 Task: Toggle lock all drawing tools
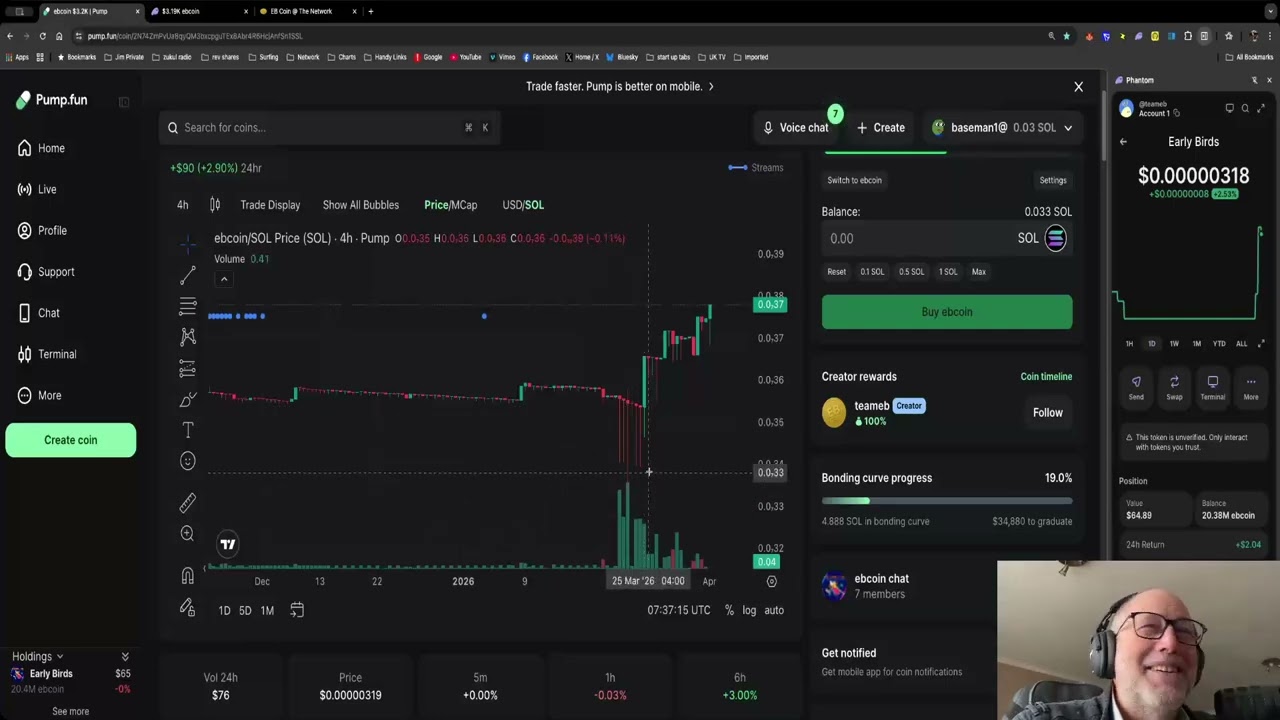click(187, 608)
